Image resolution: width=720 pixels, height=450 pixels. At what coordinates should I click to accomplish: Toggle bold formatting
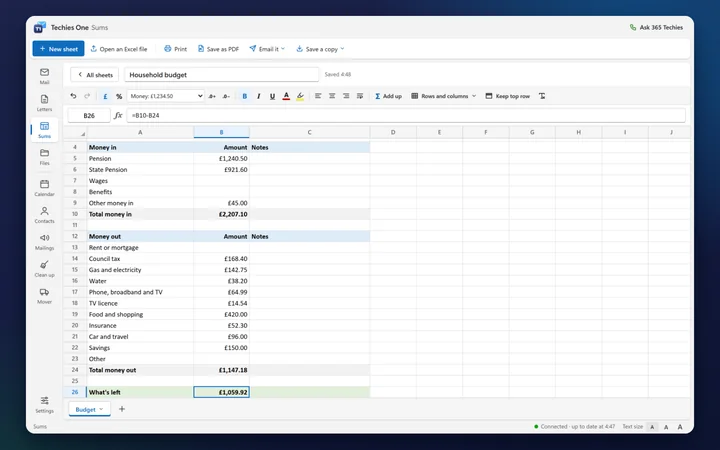(x=244, y=96)
